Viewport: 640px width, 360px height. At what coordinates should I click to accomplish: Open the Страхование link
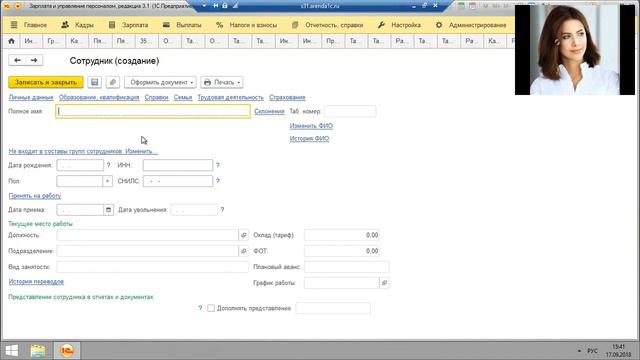click(x=287, y=98)
